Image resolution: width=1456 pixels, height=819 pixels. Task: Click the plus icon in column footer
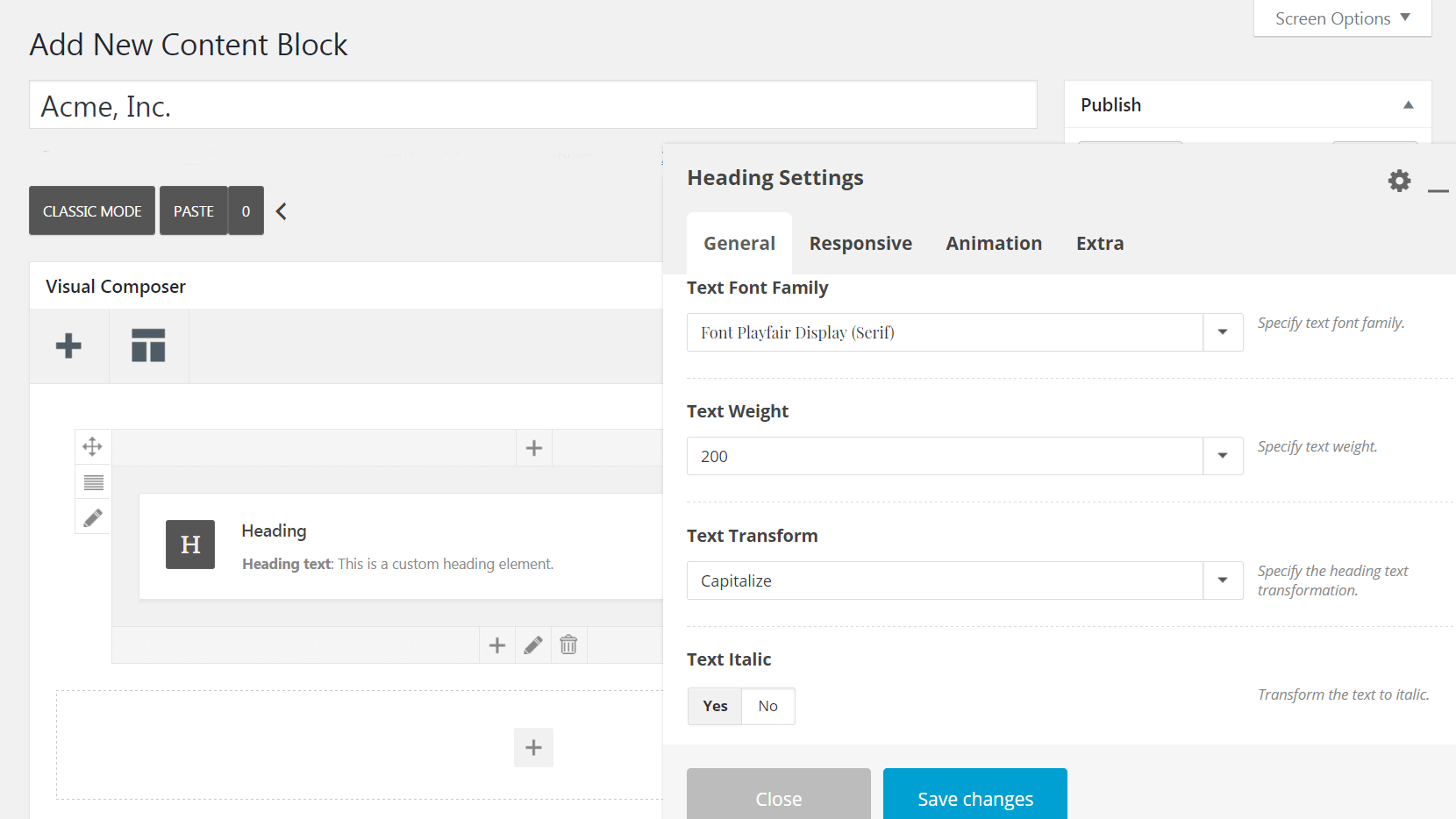[497, 645]
